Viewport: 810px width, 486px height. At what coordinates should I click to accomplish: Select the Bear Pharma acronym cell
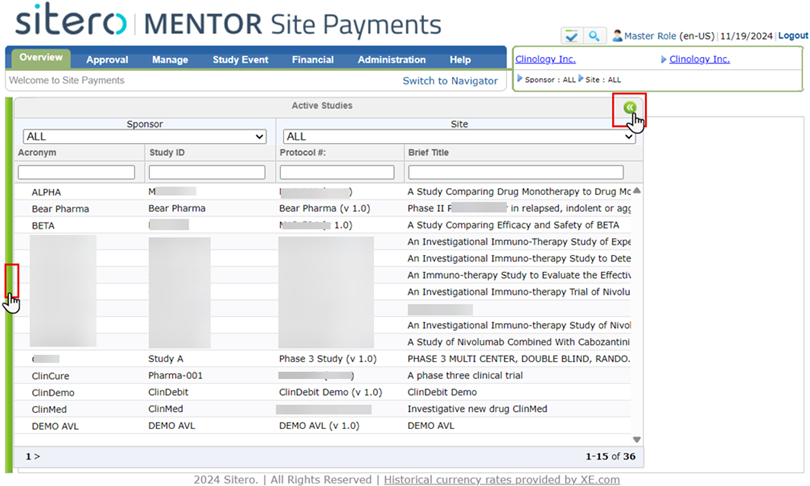coord(60,209)
